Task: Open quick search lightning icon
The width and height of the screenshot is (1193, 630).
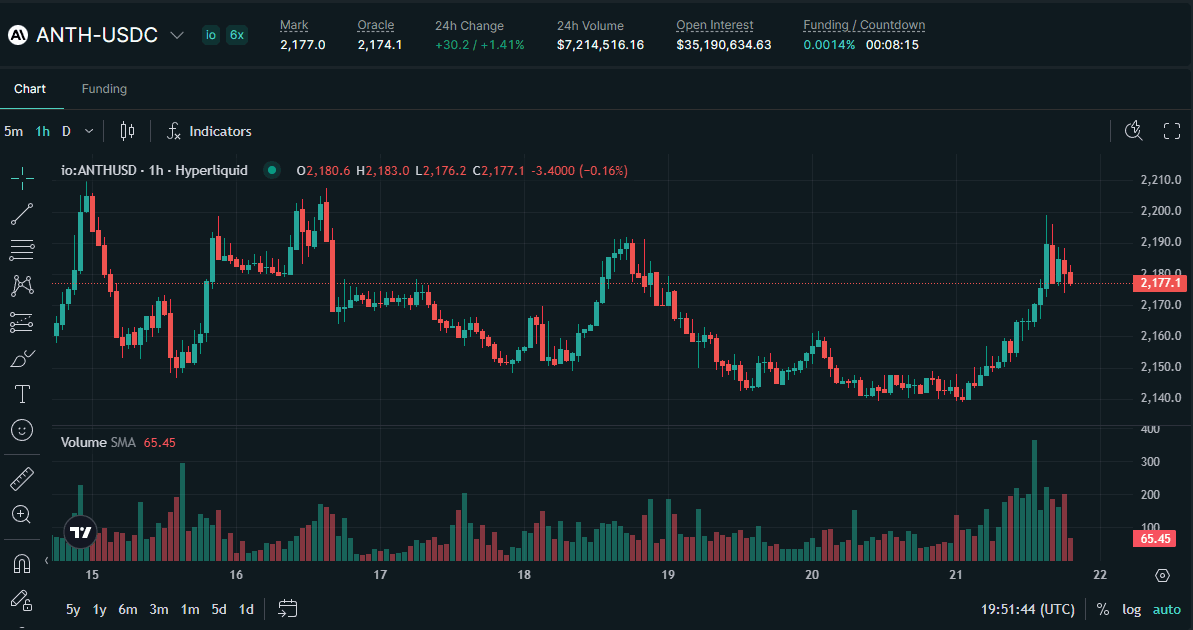Action: click(x=1134, y=131)
